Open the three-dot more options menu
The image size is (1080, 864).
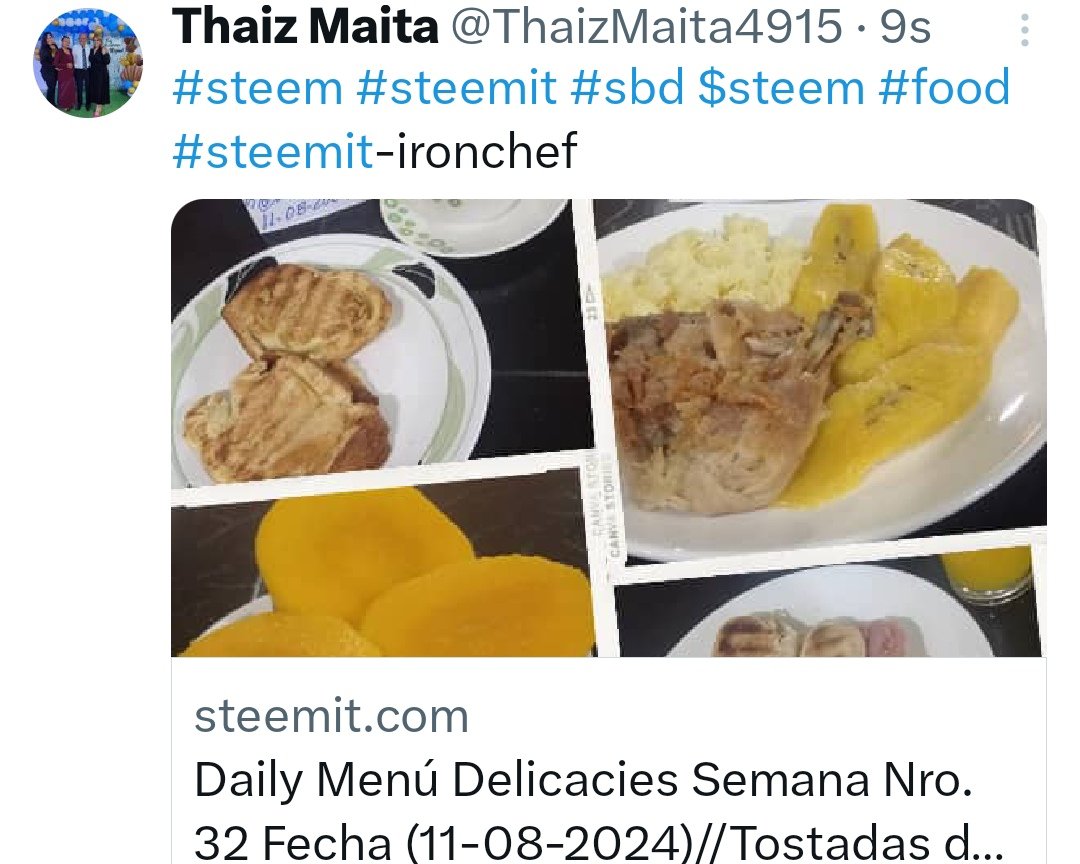[1025, 30]
